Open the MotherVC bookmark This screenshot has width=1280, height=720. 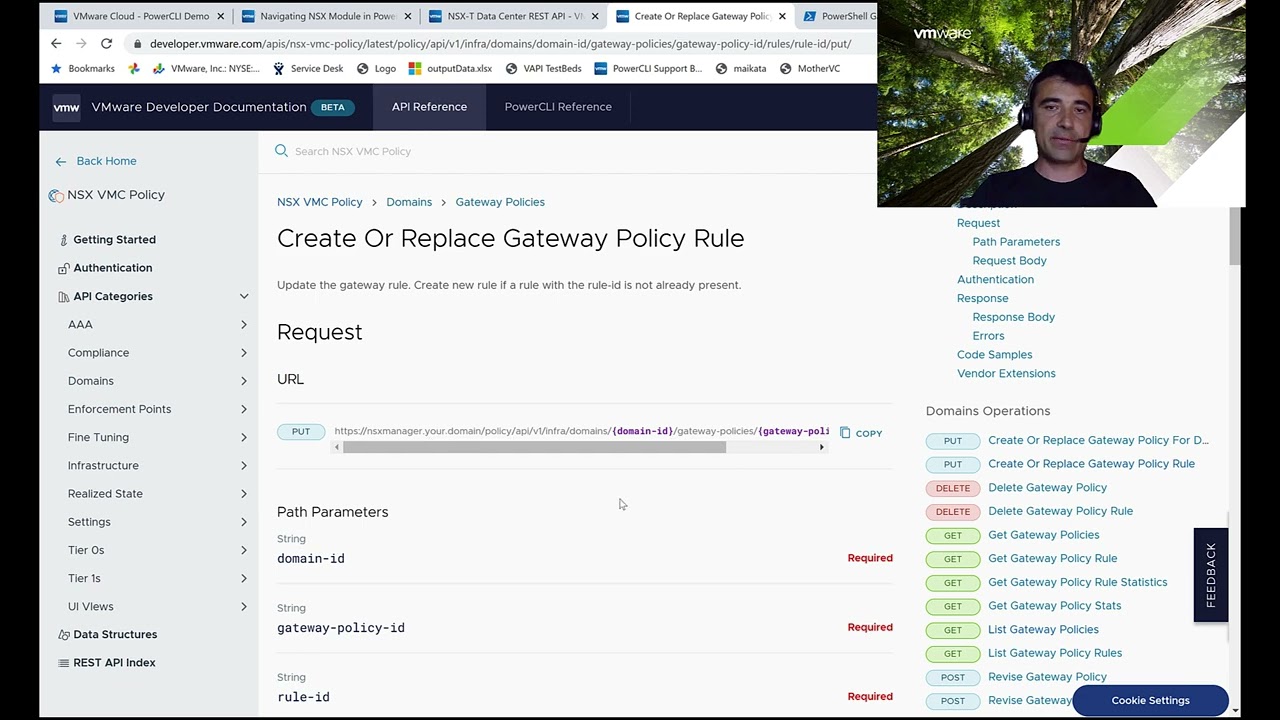810,68
